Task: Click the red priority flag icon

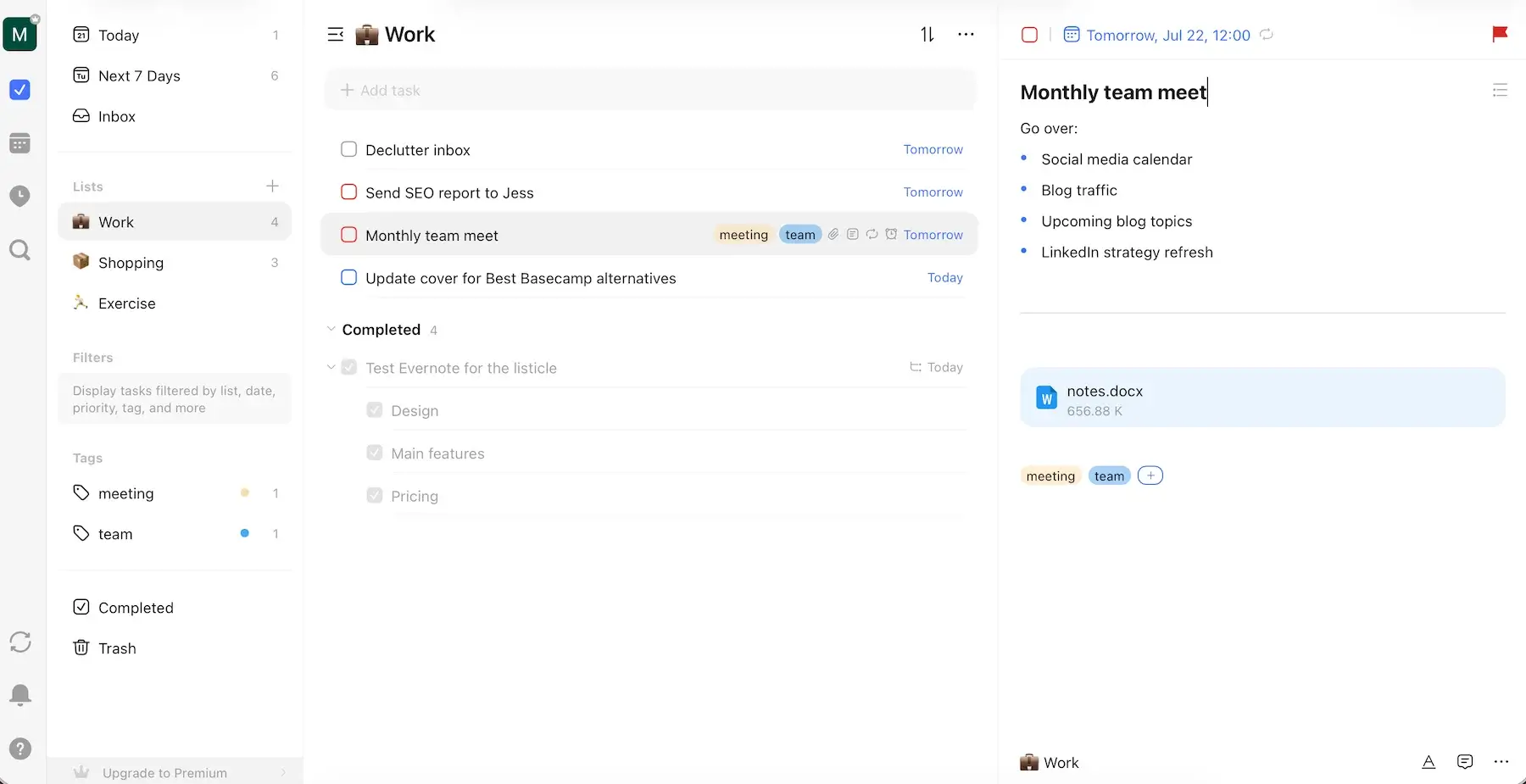Action: click(1500, 34)
